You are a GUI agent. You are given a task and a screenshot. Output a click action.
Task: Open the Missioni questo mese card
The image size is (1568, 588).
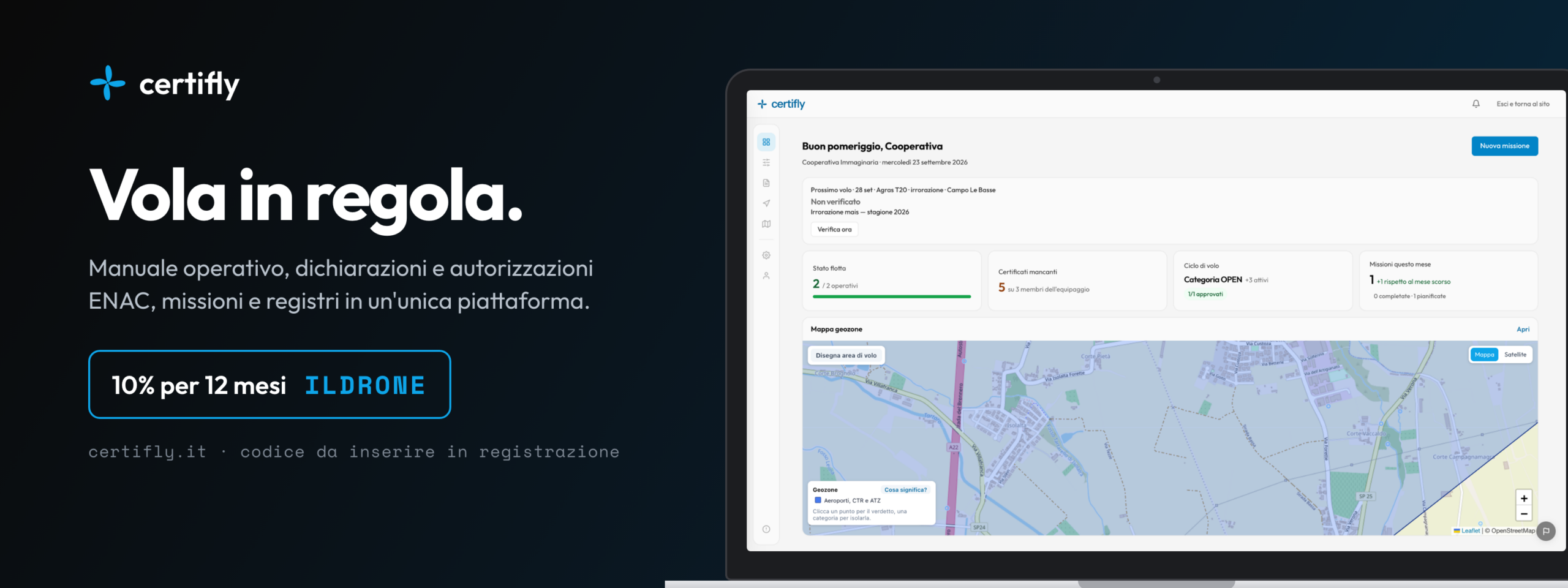tap(1448, 281)
